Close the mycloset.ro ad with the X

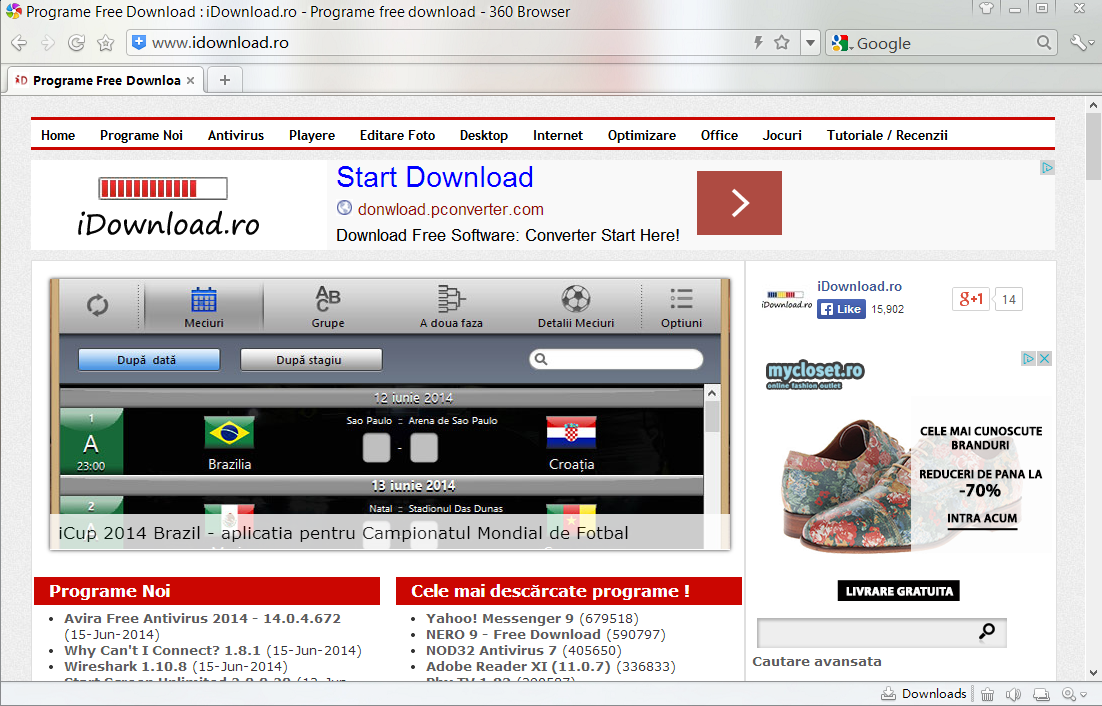tap(1044, 358)
